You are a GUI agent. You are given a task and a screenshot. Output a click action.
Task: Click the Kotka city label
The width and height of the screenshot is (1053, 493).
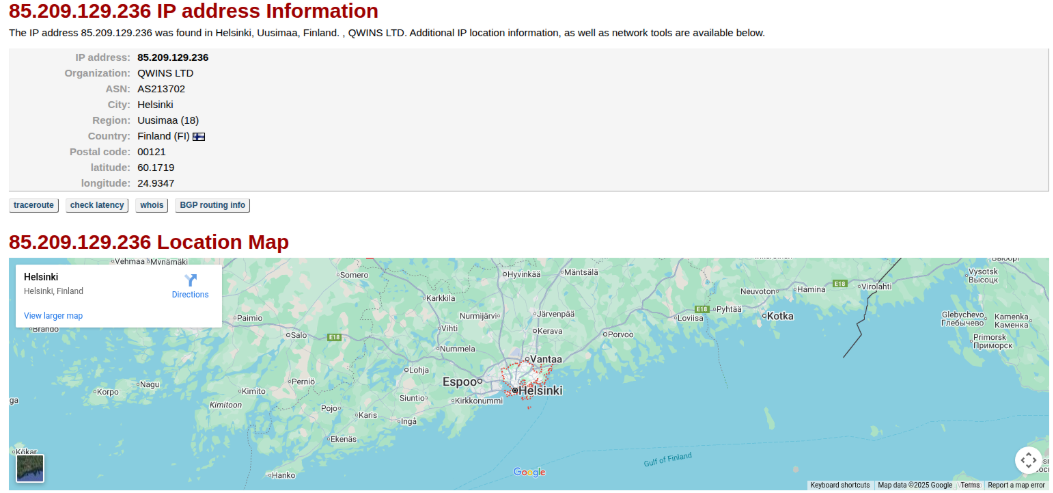pyautogui.click(x=779, y=316)
